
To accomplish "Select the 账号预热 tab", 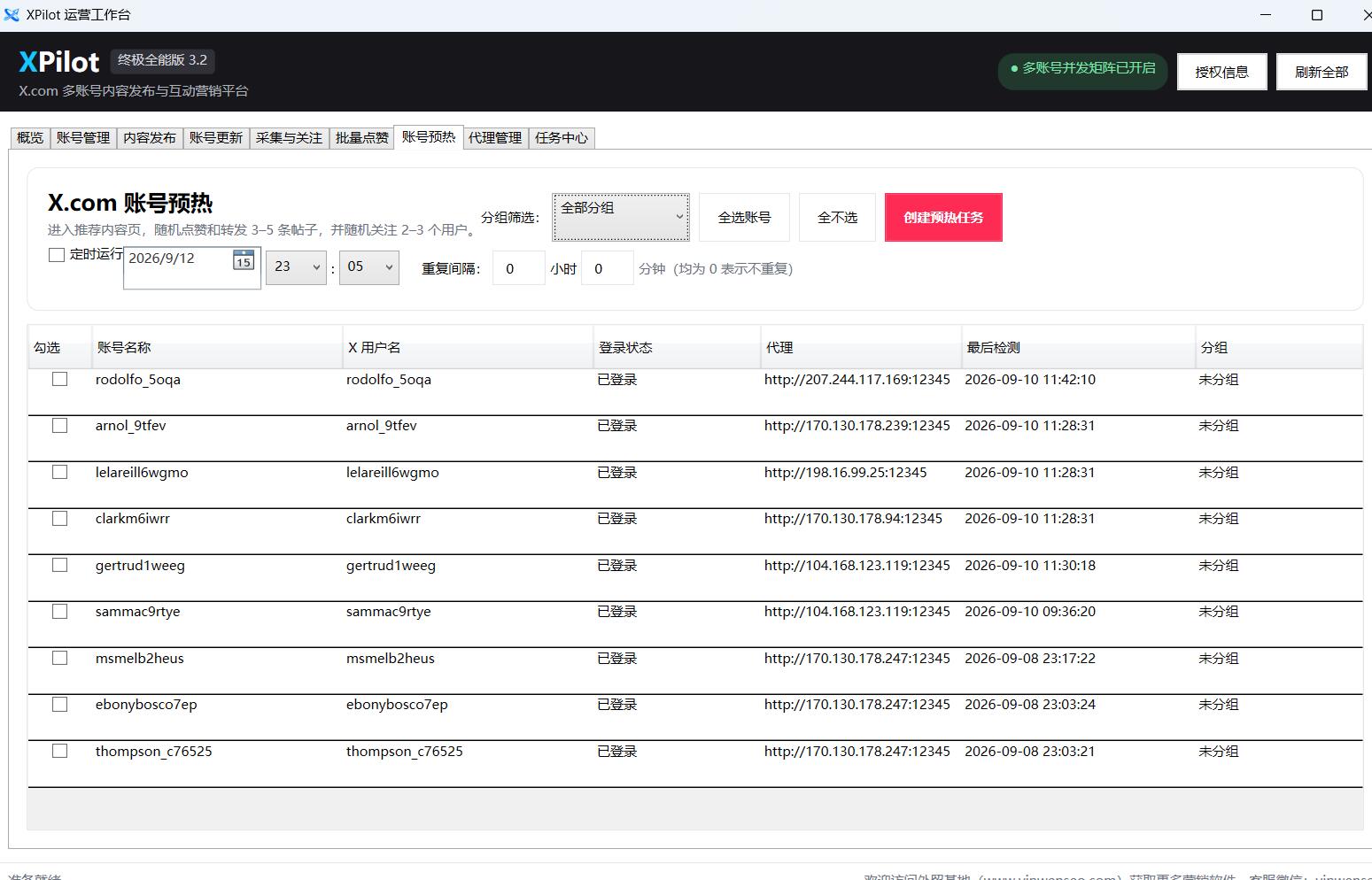I will coord(429,137).
